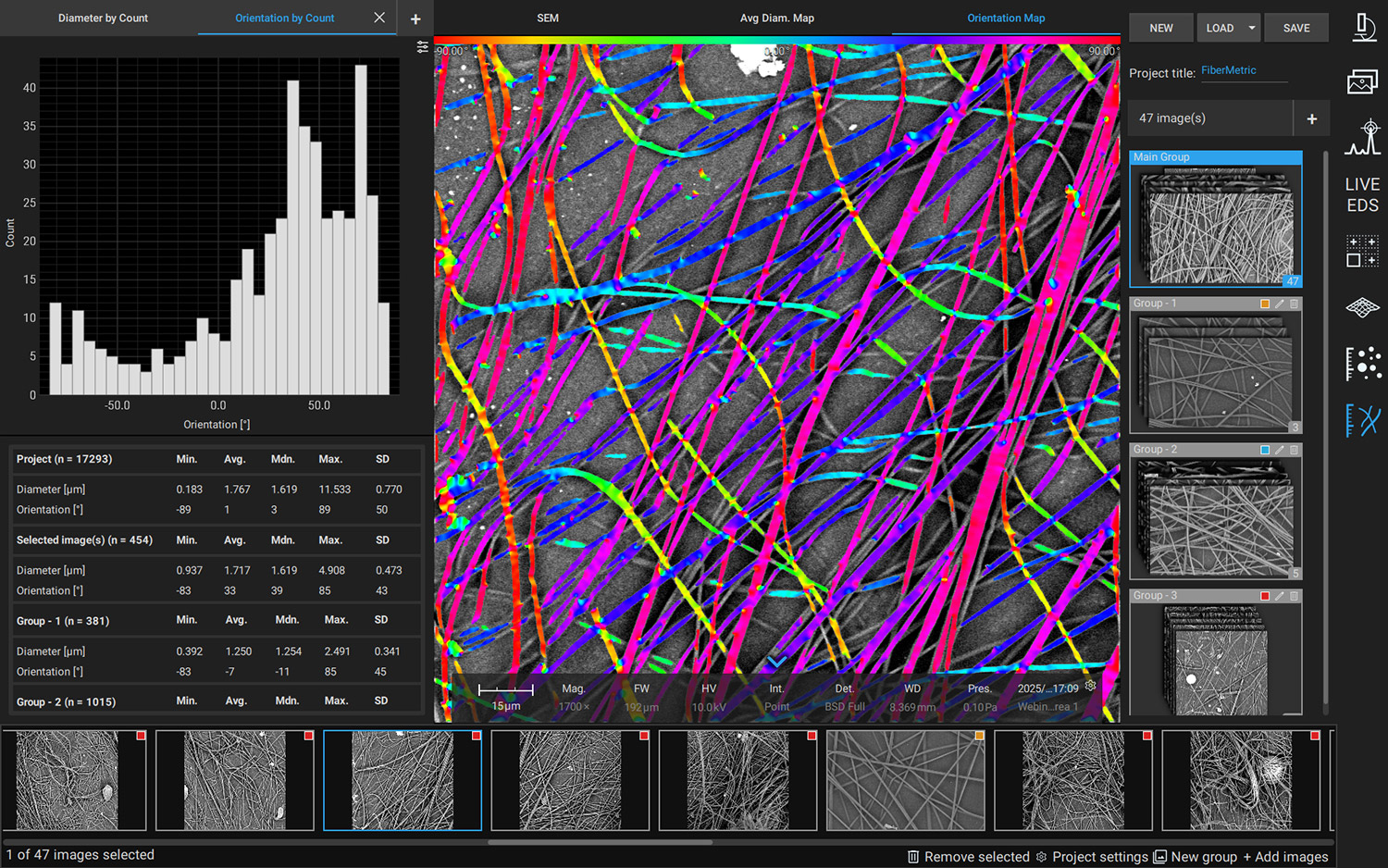Open histogram settings sliders icon

pos(423,47)
